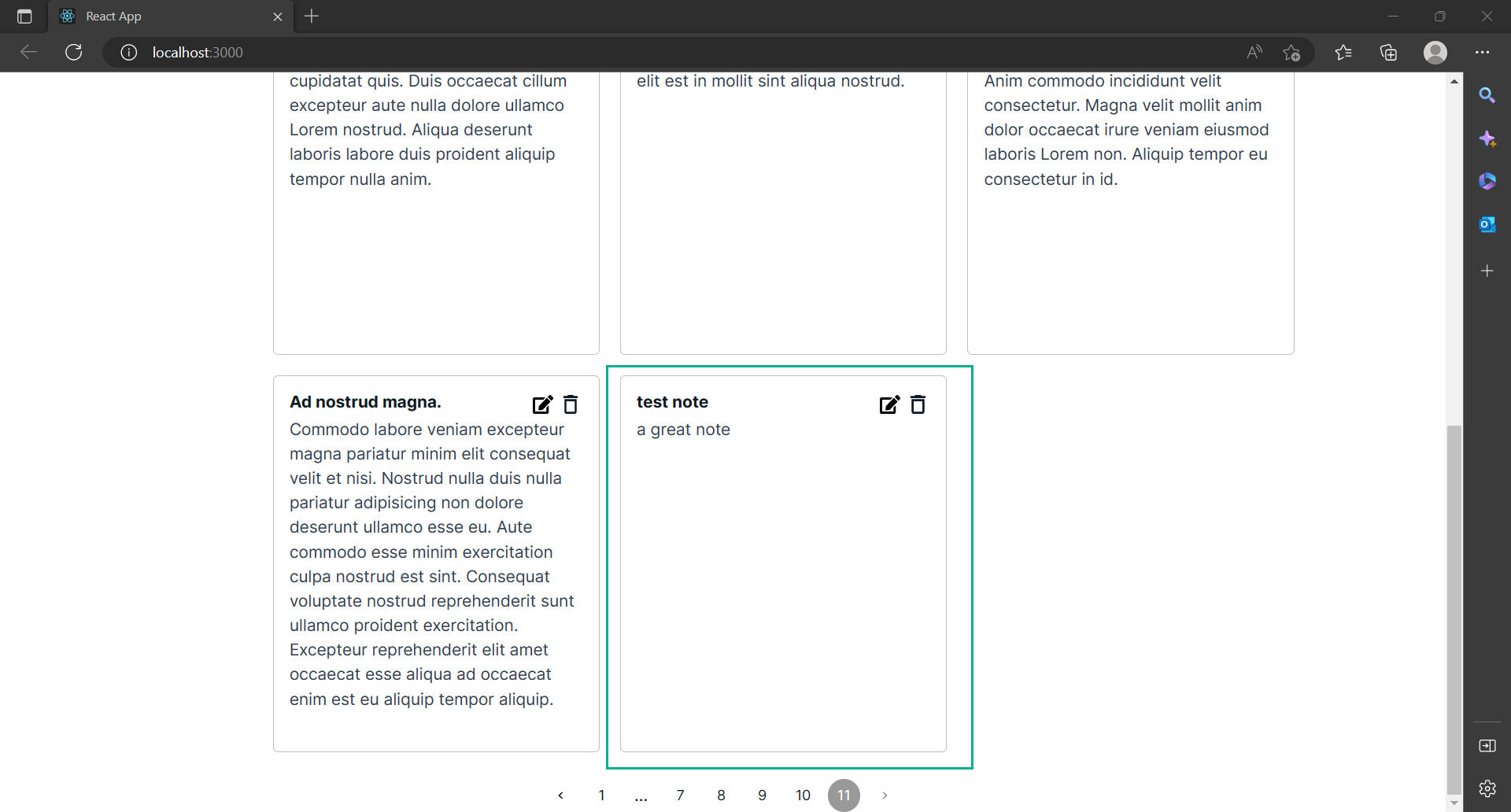
Task: Open Copilot sparkle icon in sidebar
Action: (1487, 139)
